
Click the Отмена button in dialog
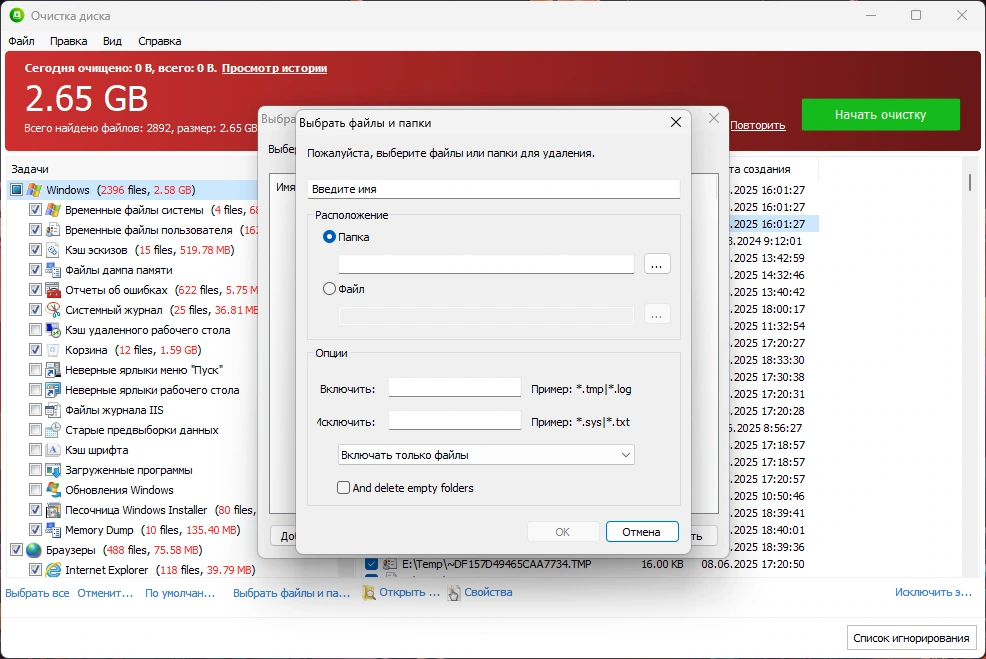pyautogui.click(x=642, y=531)
